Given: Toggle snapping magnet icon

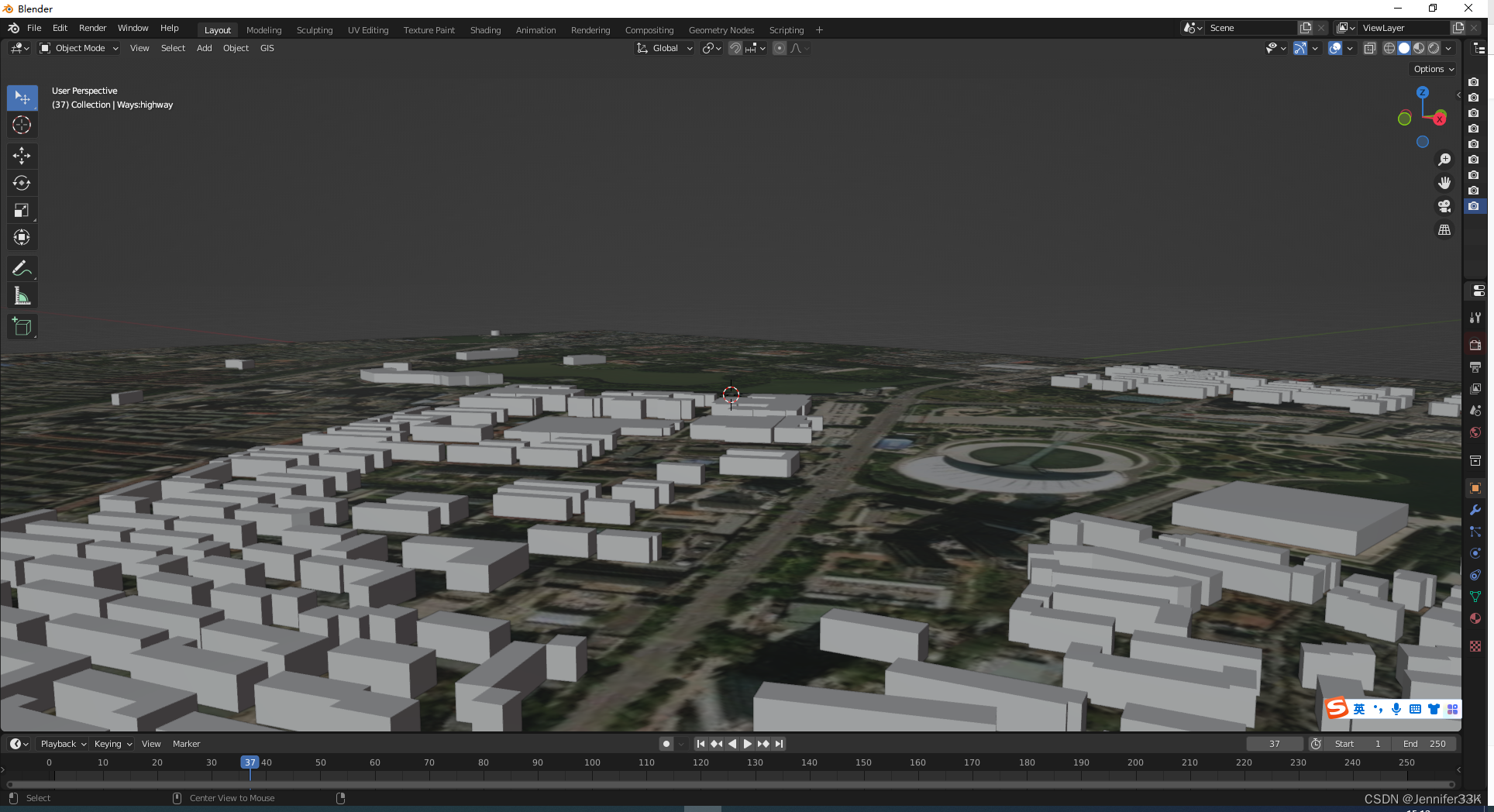Looking at the screenshot, I should click(x=735, y=48).
